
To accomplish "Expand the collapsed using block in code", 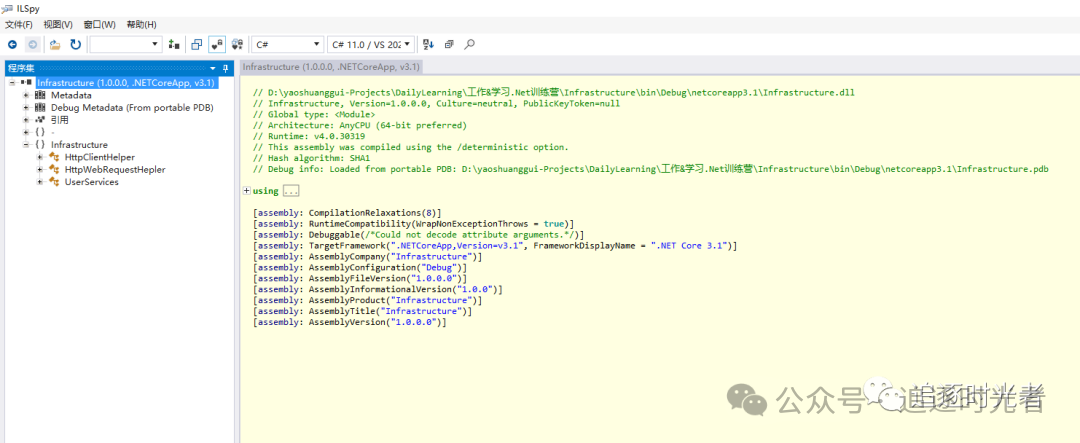I will (246, 191).
